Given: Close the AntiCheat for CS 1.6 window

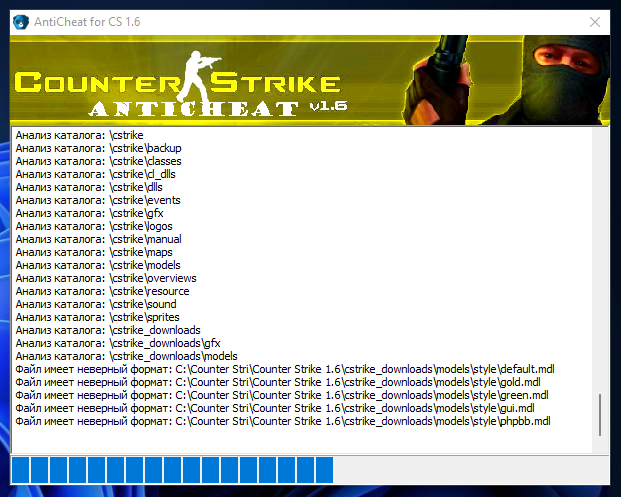Looking at the screenshot, I should point(594,21).
